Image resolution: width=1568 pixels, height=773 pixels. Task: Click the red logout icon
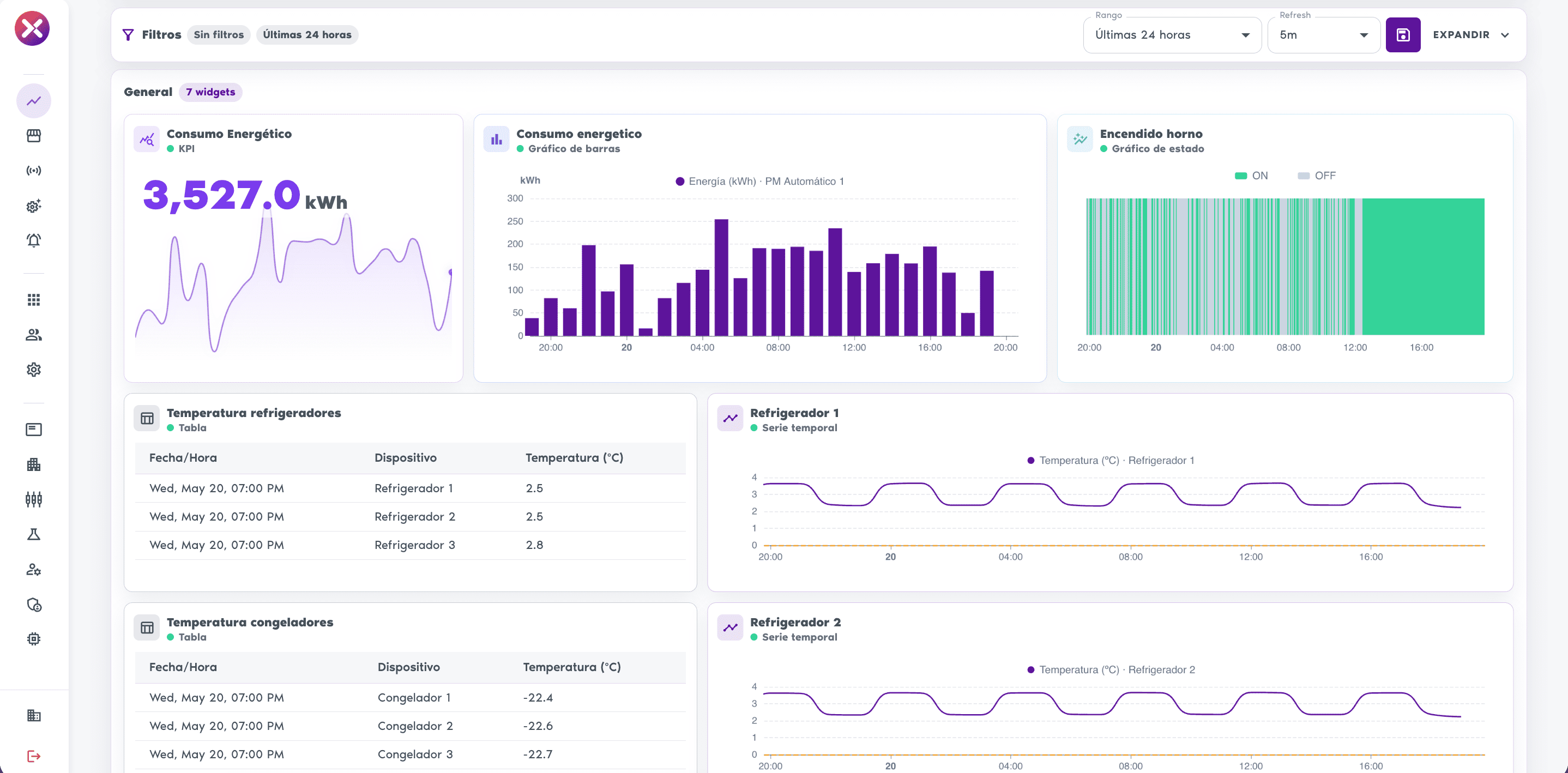click(34, 756)
